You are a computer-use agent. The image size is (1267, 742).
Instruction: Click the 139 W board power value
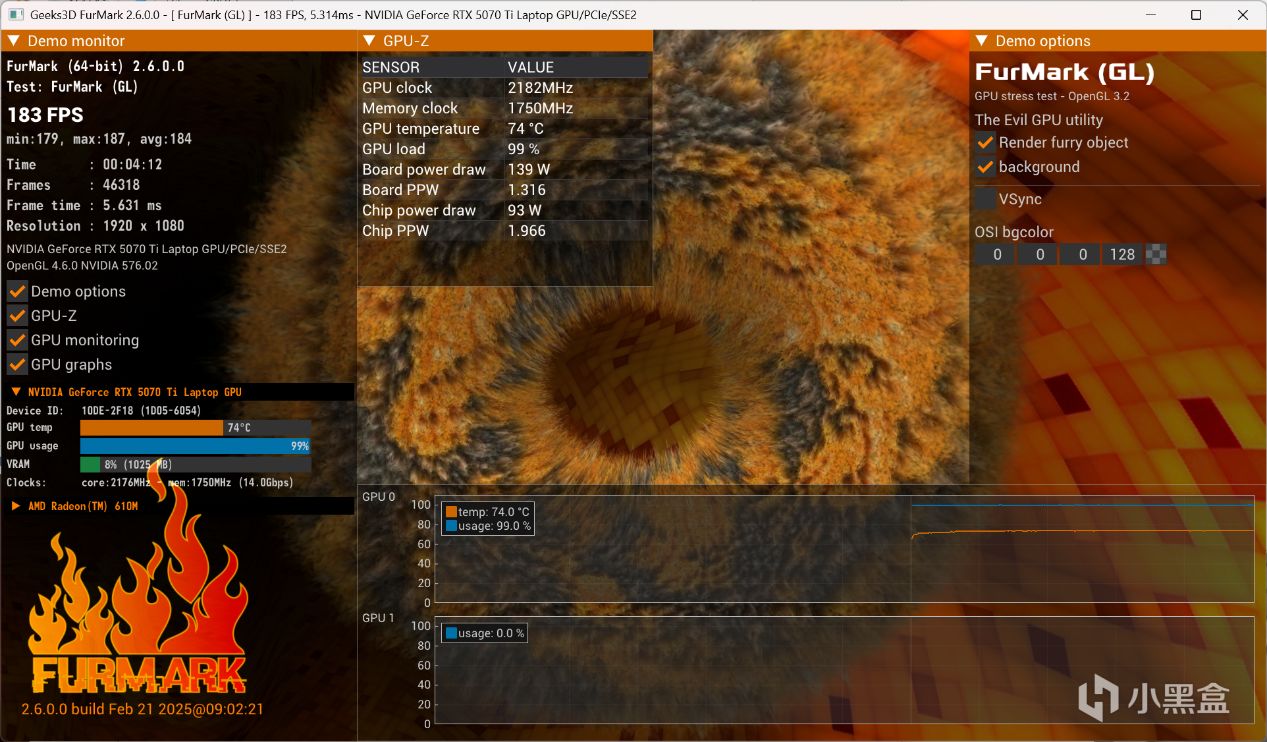(x=529, y=170)
